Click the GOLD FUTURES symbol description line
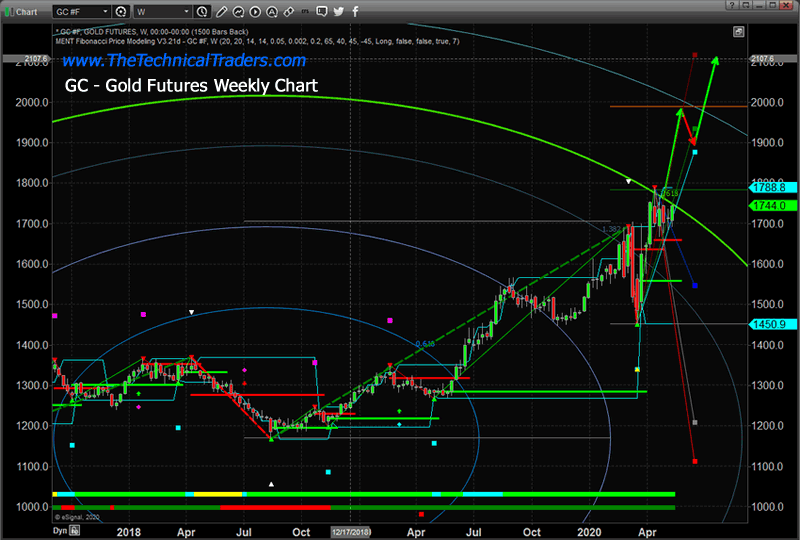This screenshot has width=800, height=540. tap(152, 32)
